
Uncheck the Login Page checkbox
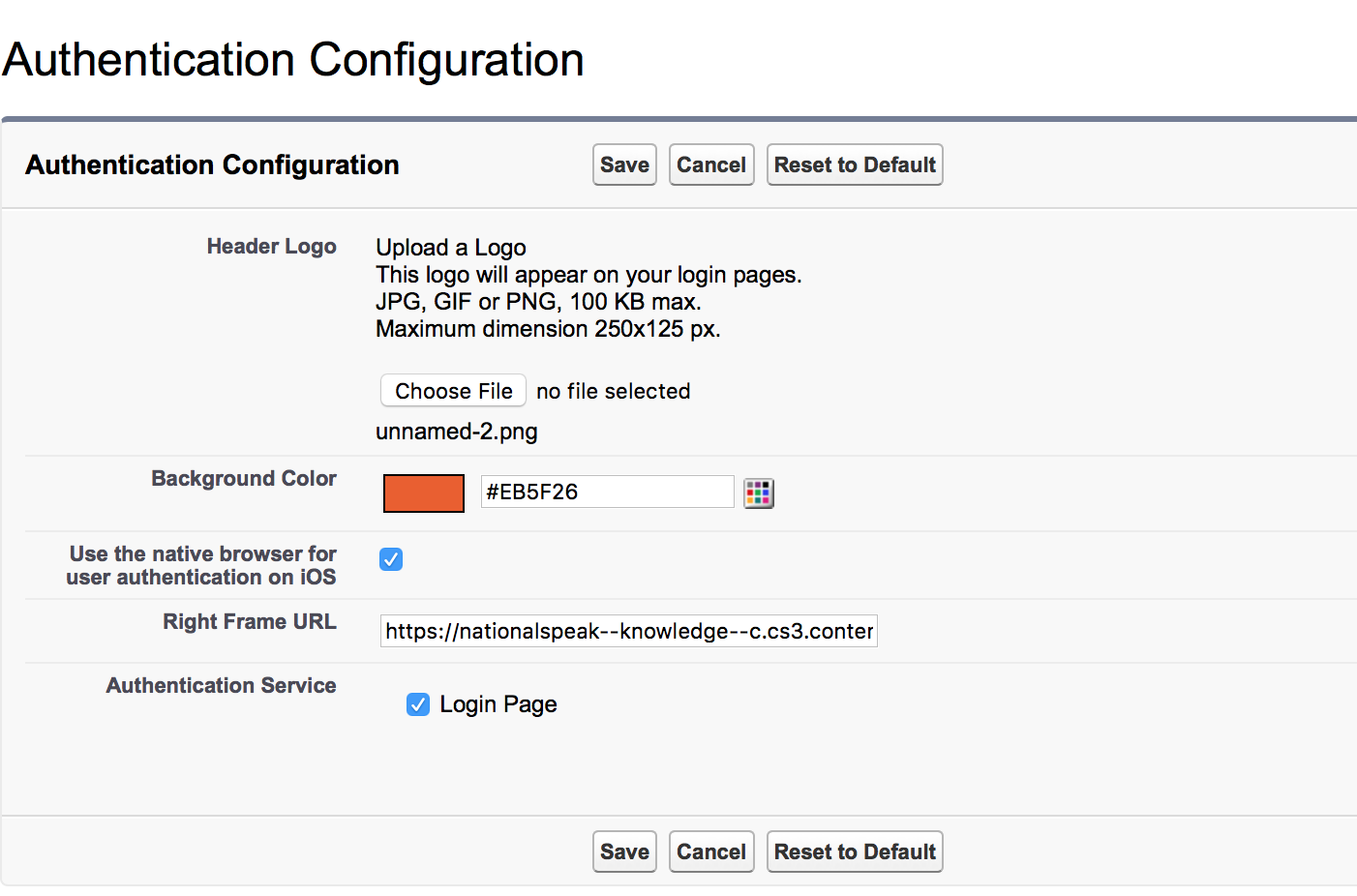coord(418,704)
